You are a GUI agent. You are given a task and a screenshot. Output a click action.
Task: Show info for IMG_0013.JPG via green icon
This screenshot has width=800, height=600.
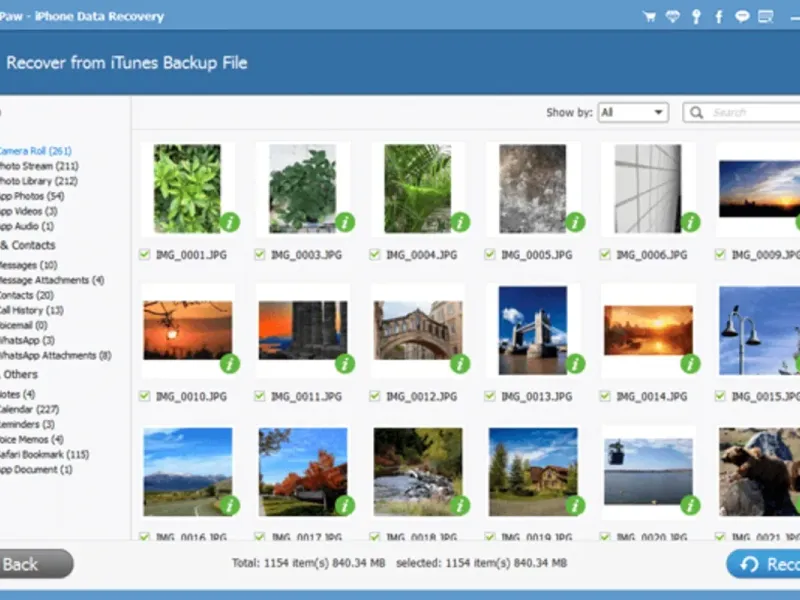(576, 364)
